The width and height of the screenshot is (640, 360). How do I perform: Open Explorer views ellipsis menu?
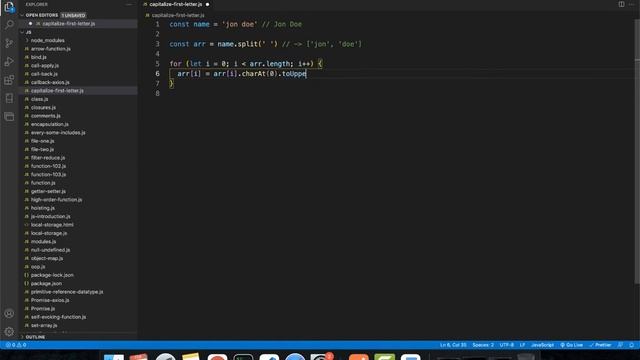[129, 4]
